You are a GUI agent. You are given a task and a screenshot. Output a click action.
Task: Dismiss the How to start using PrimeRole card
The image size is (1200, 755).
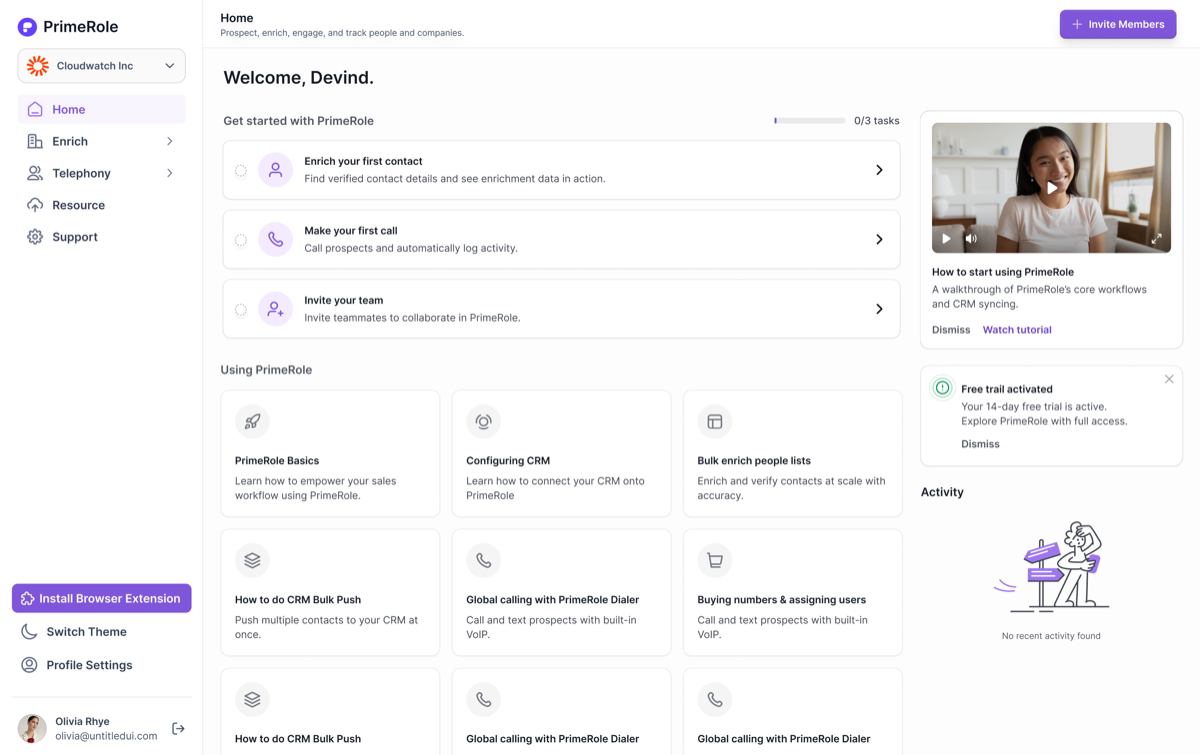click(951, 329)
